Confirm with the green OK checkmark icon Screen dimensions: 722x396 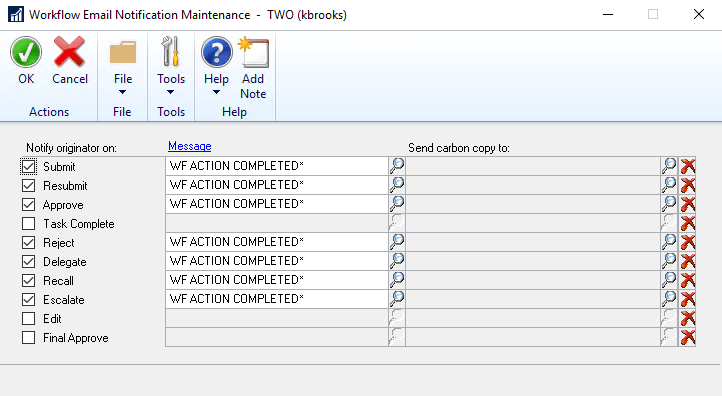click(26, 52)
